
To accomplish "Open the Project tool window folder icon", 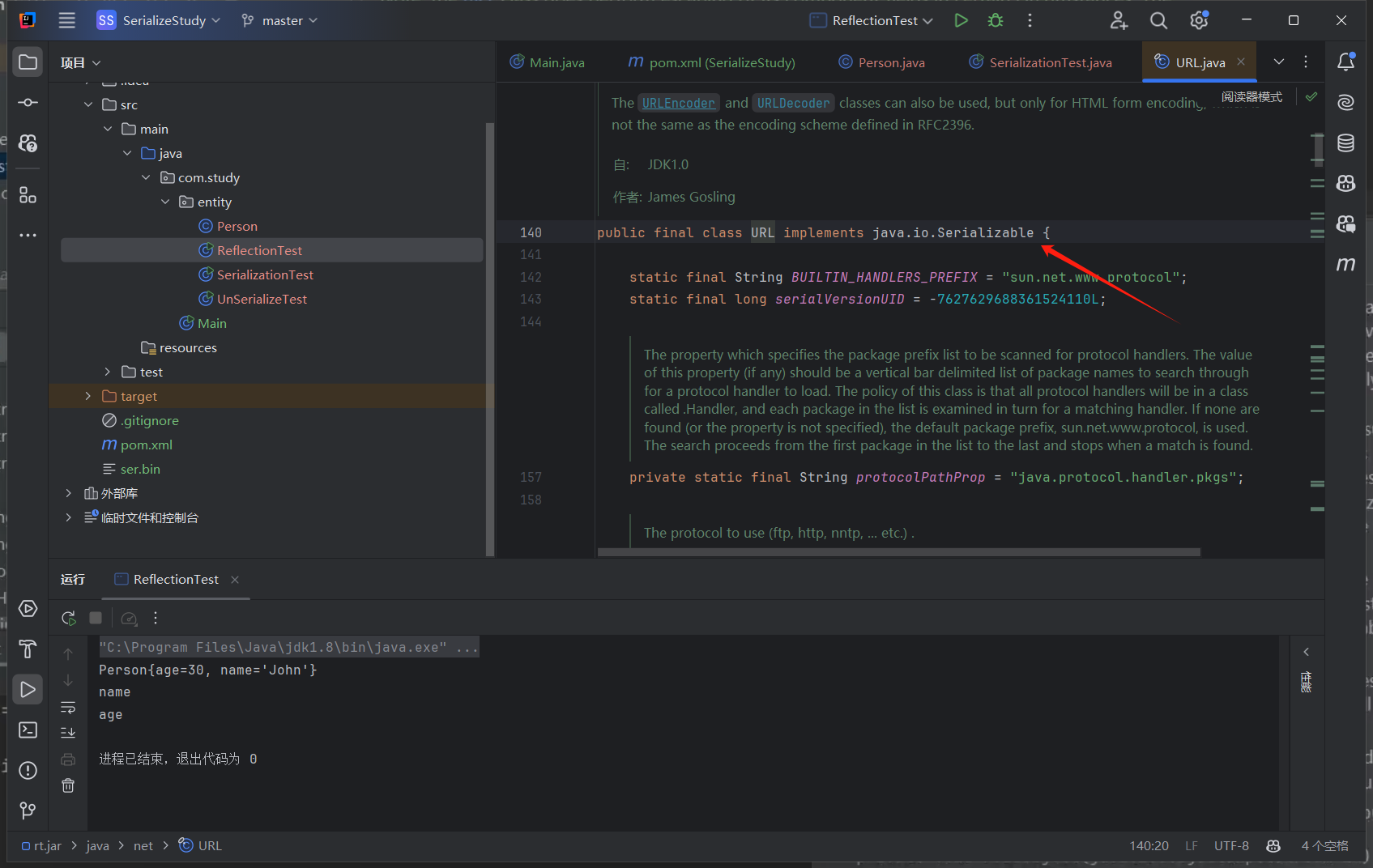I will coord(28,62).
